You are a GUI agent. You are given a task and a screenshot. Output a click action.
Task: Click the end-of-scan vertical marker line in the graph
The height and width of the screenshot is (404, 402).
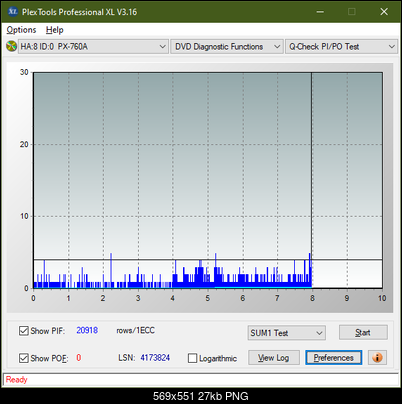(312, 180)
